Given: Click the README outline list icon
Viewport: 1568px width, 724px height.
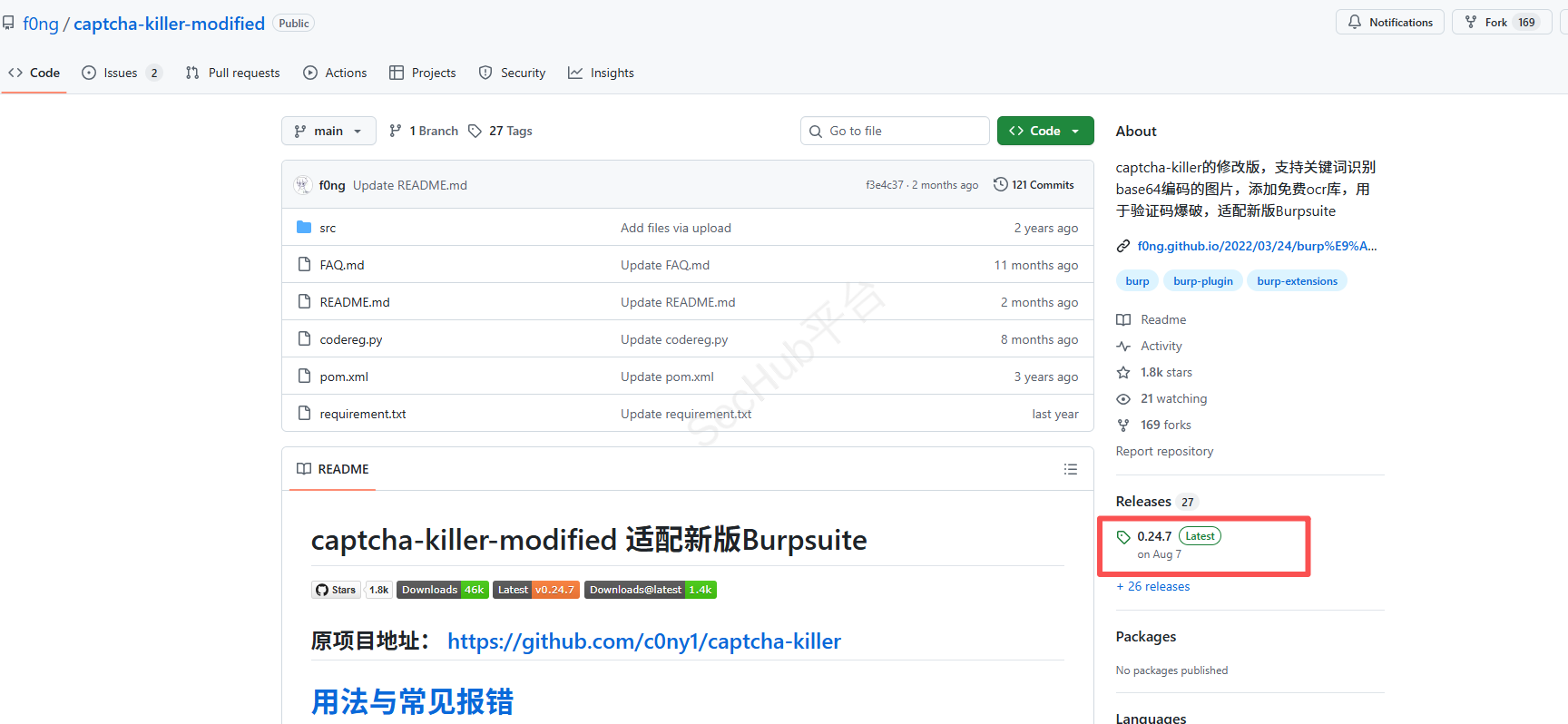Looking at the screenshot, I should [1071, 469].
